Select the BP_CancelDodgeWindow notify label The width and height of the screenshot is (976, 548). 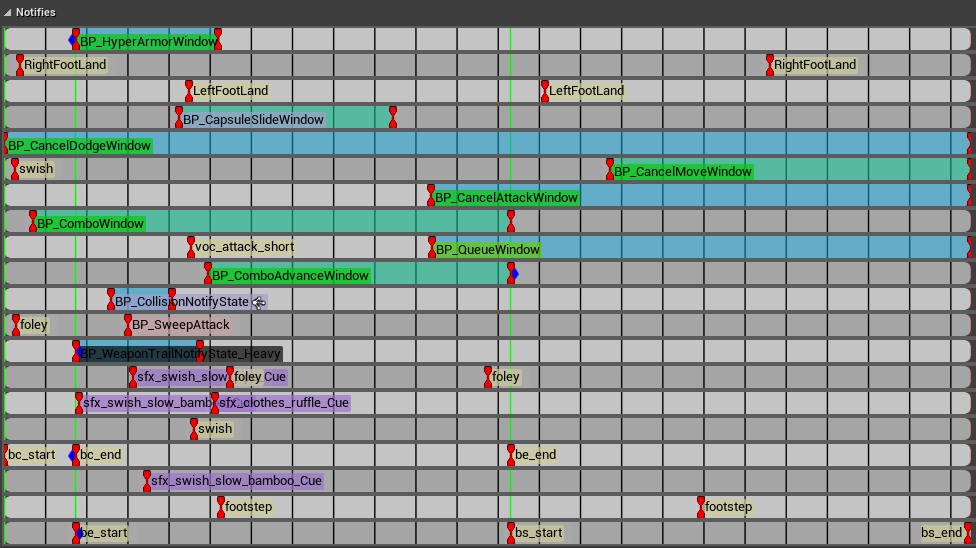click(x=80, y=146)
